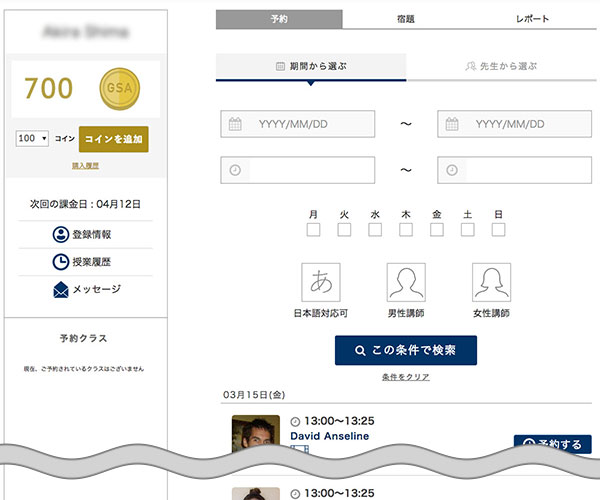The width and height of the screenshot is (600, 500).
Task: Select the 男性講師 filter icon
Action: pos(406,282)
